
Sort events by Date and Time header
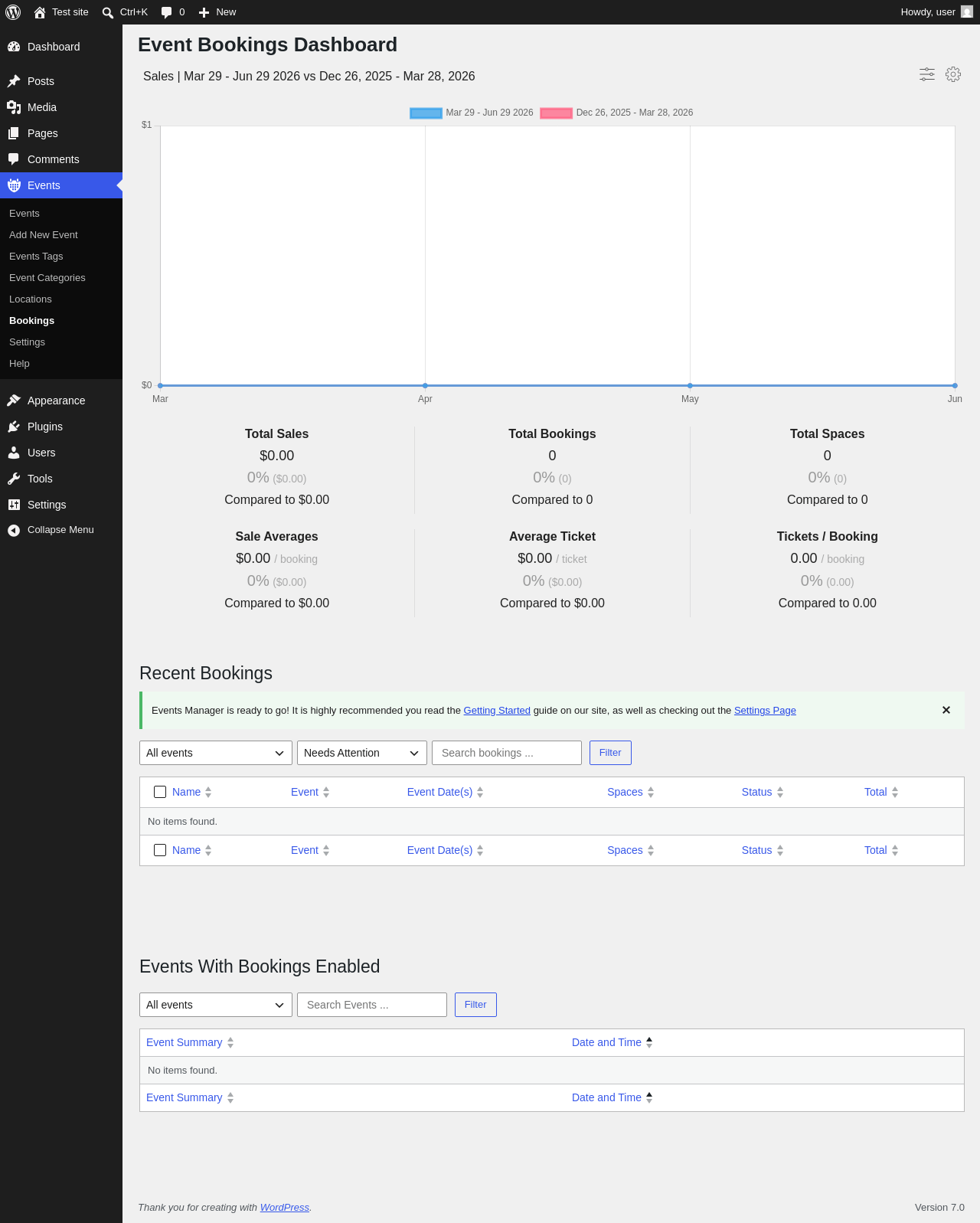coord(612,1042)
